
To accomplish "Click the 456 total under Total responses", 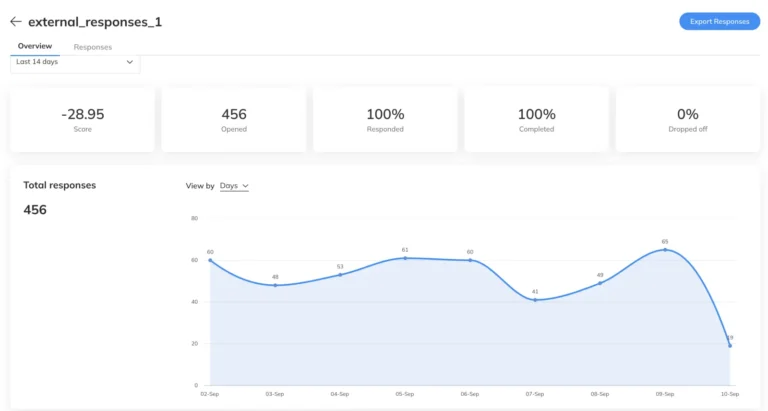I will pyautogui.click(x=35, y=210).
